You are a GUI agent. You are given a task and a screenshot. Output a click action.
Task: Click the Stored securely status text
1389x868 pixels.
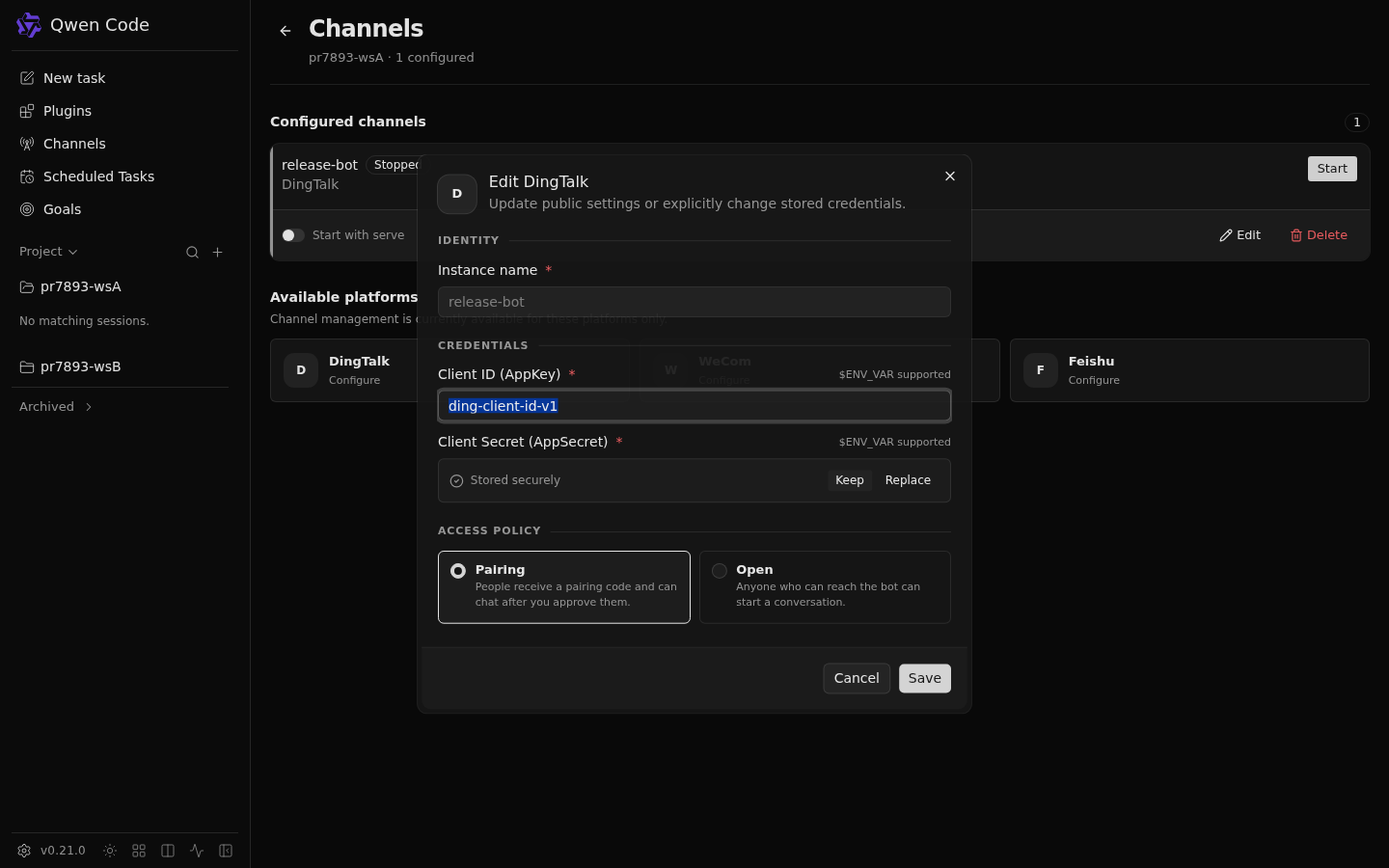[x=515, y=480]
